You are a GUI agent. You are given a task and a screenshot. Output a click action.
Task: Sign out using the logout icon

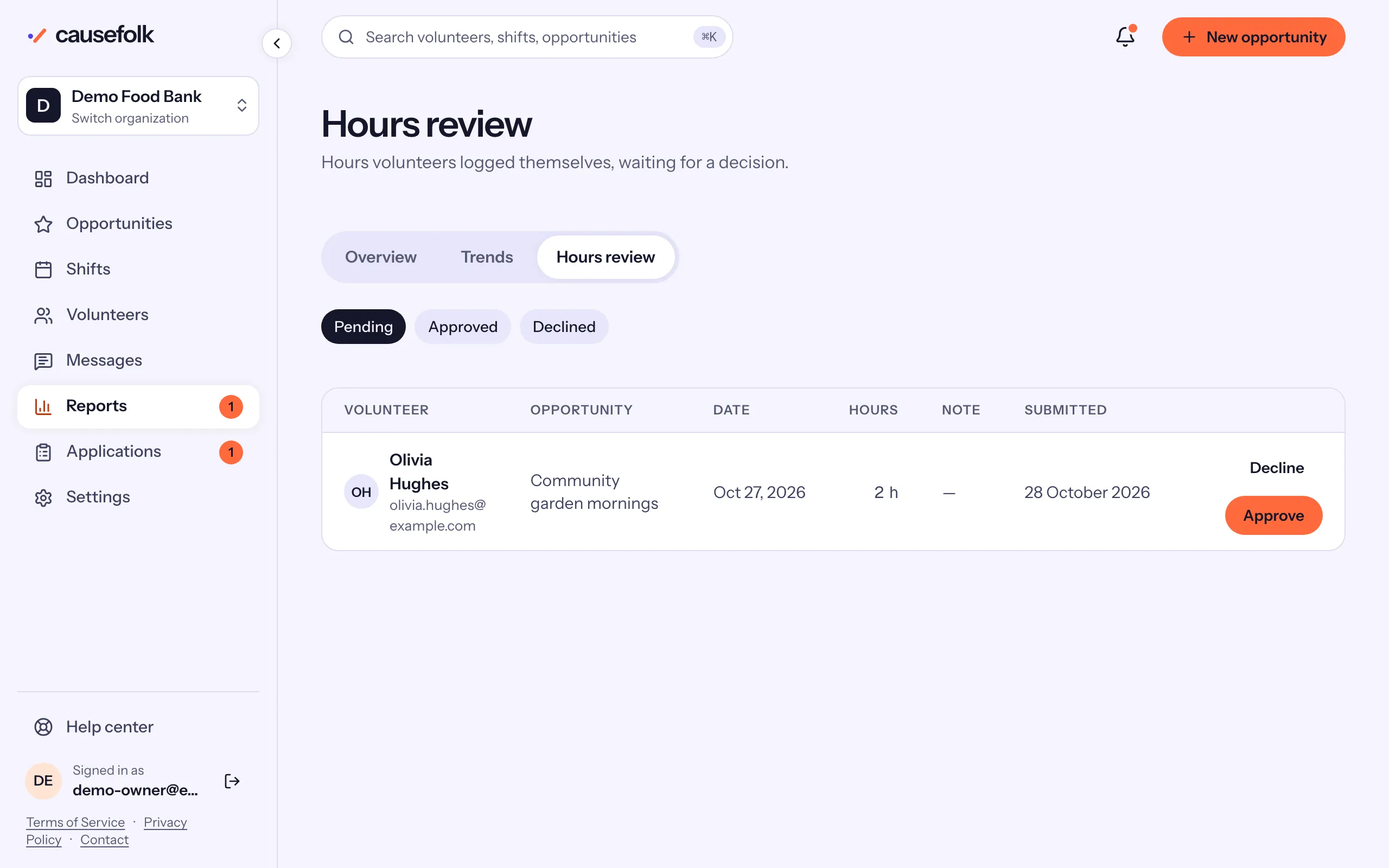click(232, 781)
